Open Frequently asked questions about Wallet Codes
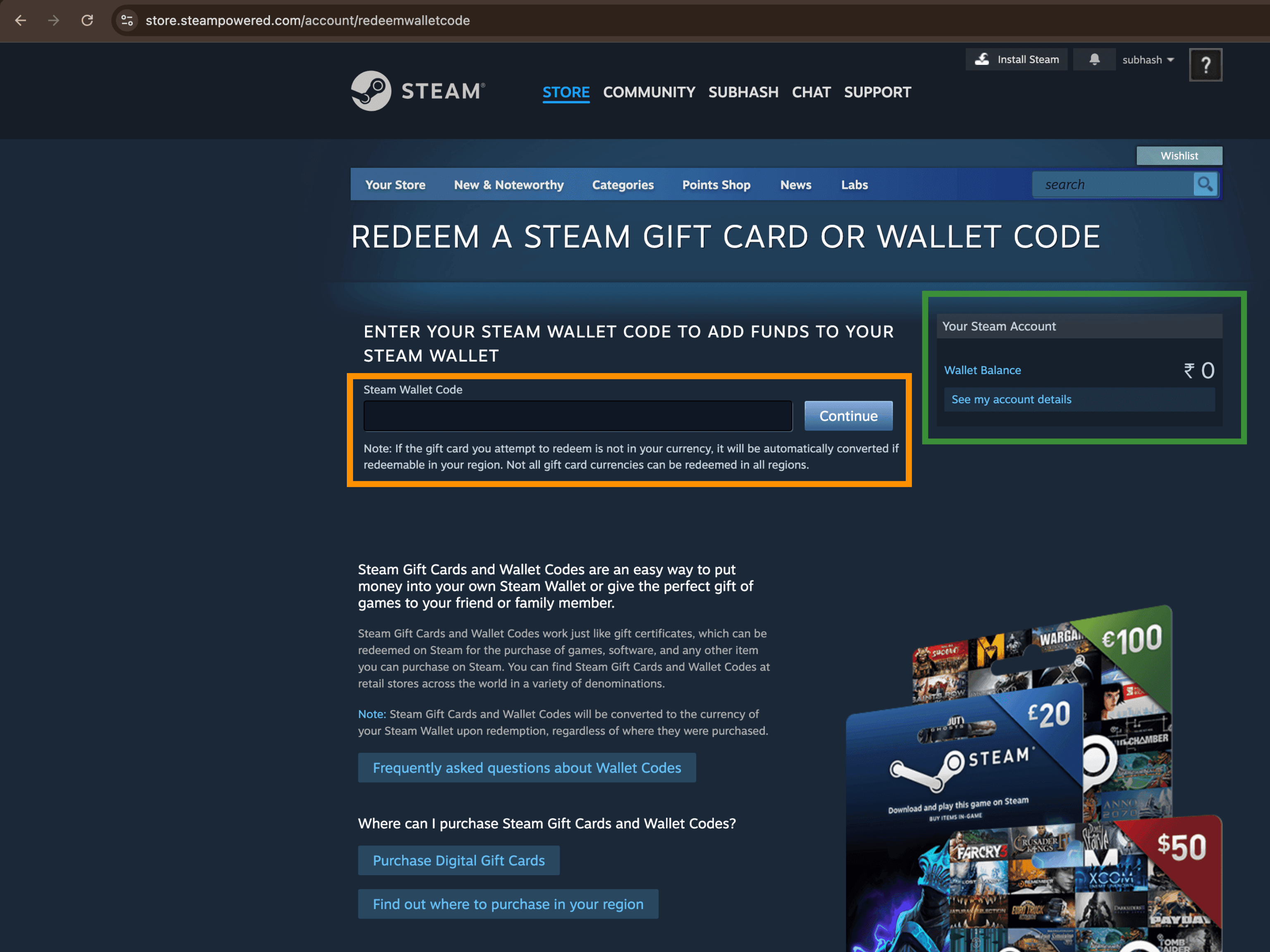The image size is (1270, 952). (x=527, y=768)
